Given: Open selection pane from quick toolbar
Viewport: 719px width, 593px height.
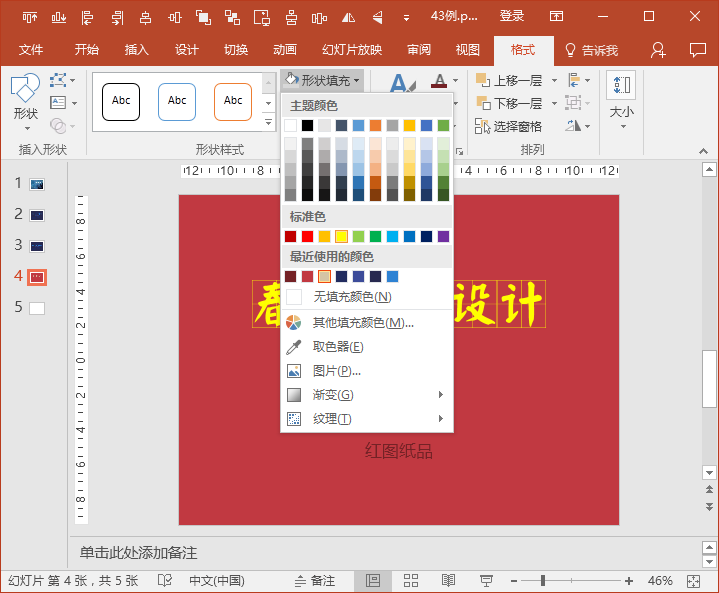Looking at the screenshot, I should [262, 17].
